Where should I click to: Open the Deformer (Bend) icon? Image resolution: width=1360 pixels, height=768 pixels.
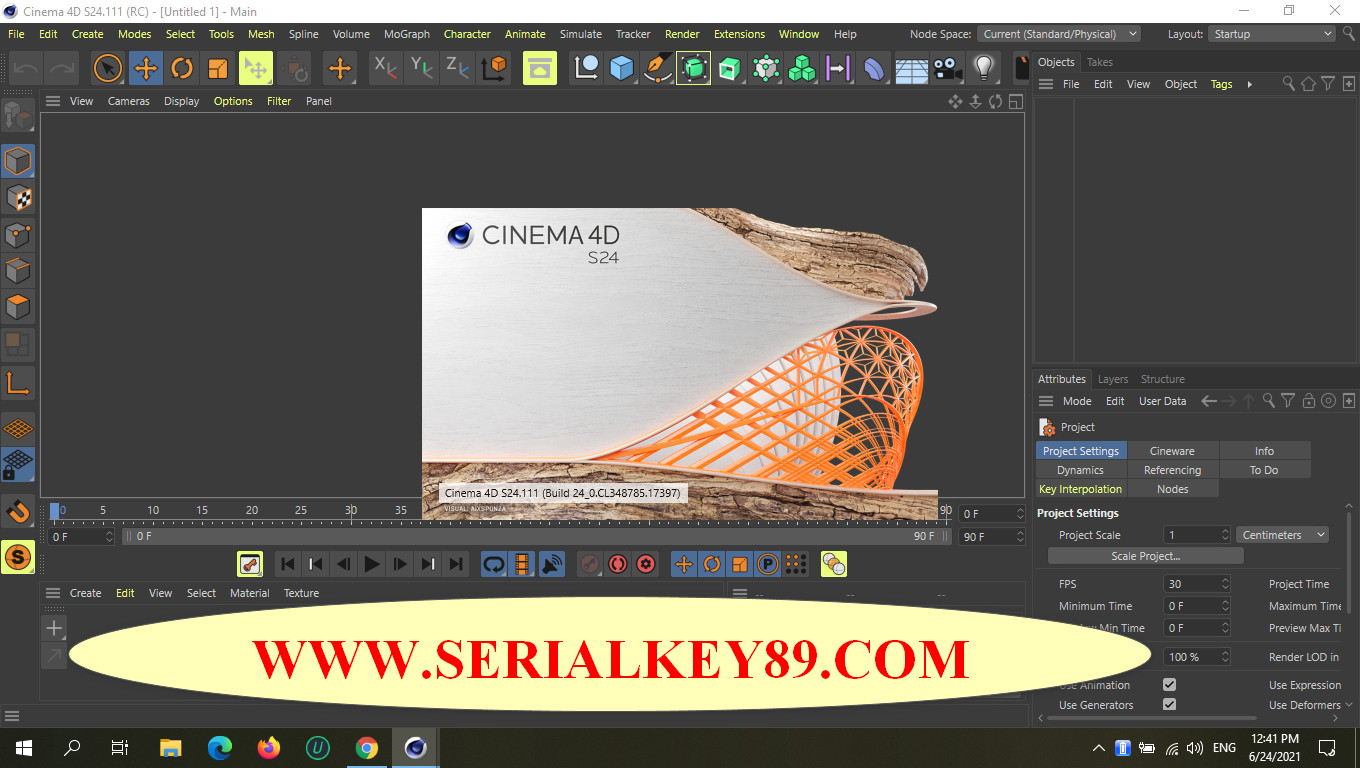[874, 68]
